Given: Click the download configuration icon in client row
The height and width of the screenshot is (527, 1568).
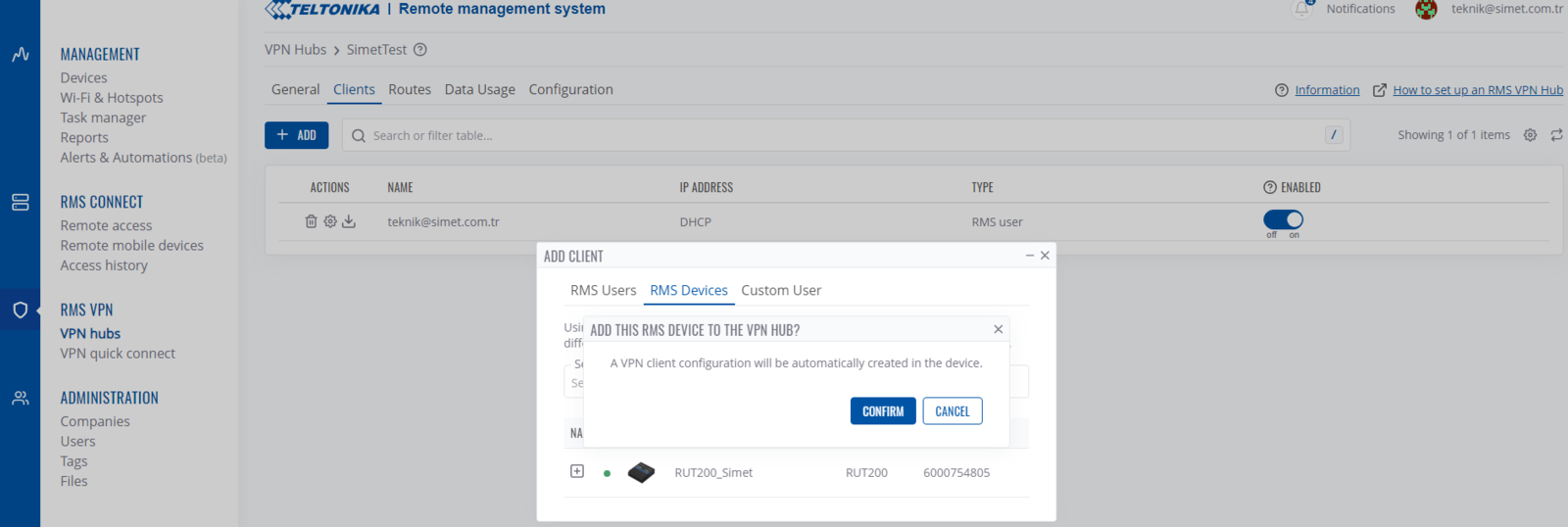Looking at the screenshot, I should tap(349, 221).
